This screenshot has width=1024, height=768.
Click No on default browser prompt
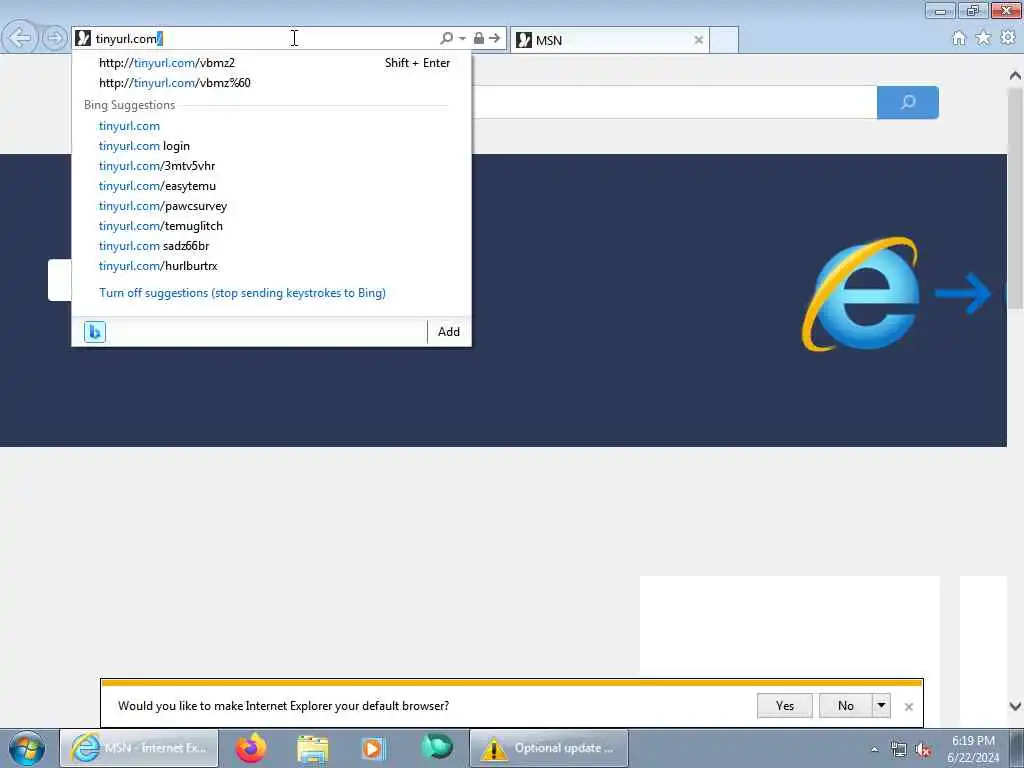(x=846, y=706)
